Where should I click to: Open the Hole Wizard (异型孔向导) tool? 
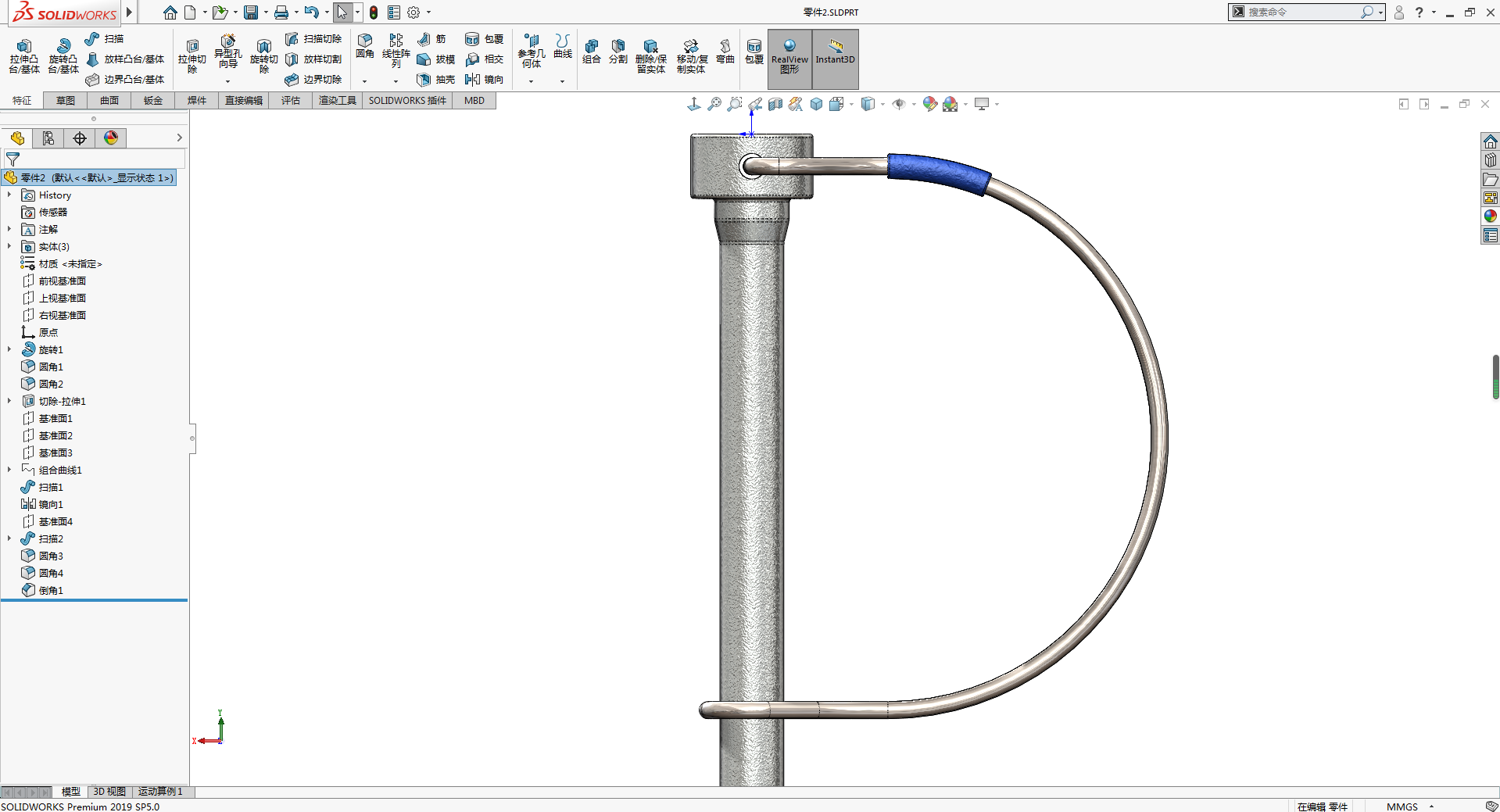point(227,52)
